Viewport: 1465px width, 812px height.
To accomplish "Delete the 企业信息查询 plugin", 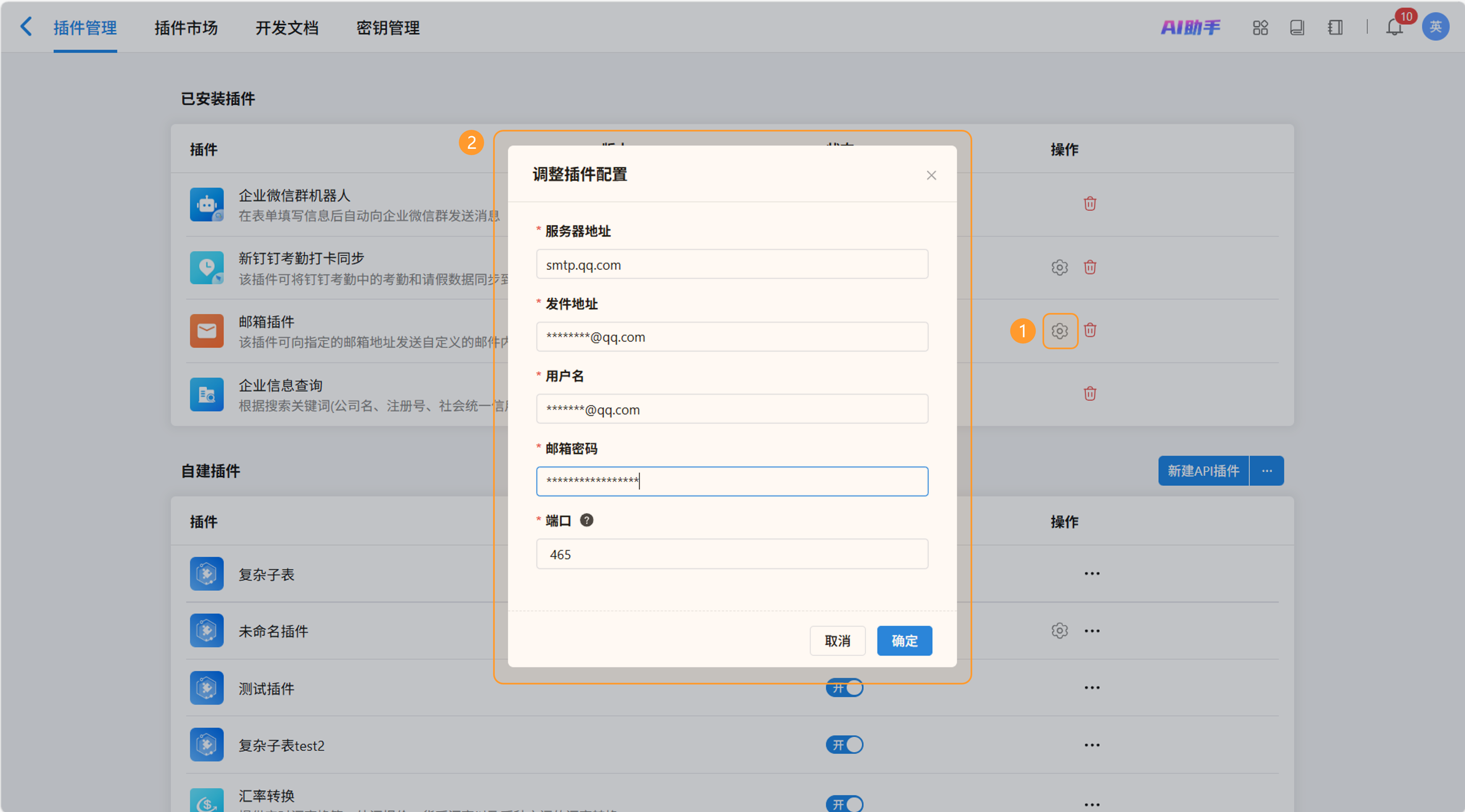I will (x=1089, y=394).
